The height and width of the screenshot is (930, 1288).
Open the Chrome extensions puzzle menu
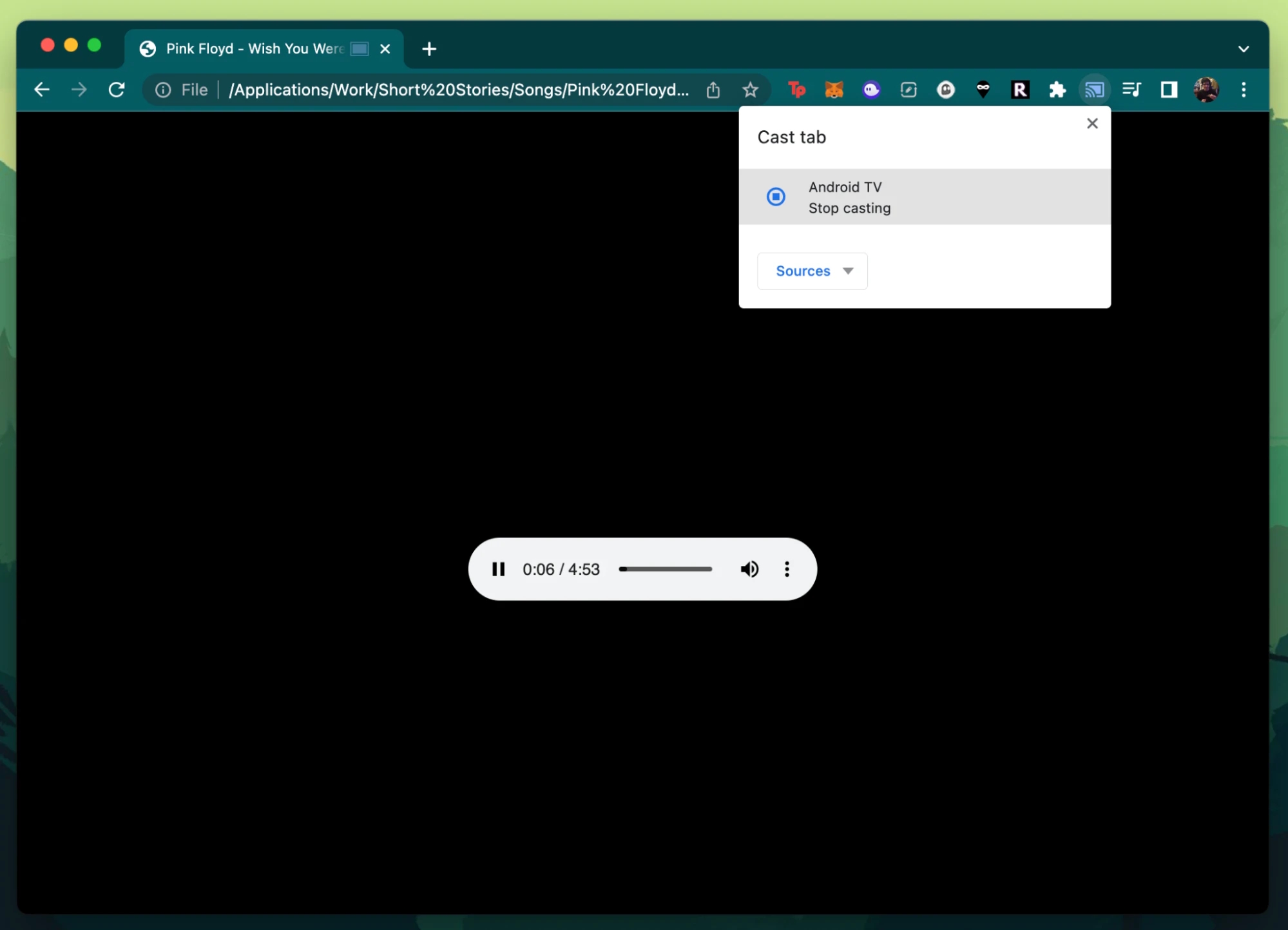pyautogui.click(x=1057, y=90)
